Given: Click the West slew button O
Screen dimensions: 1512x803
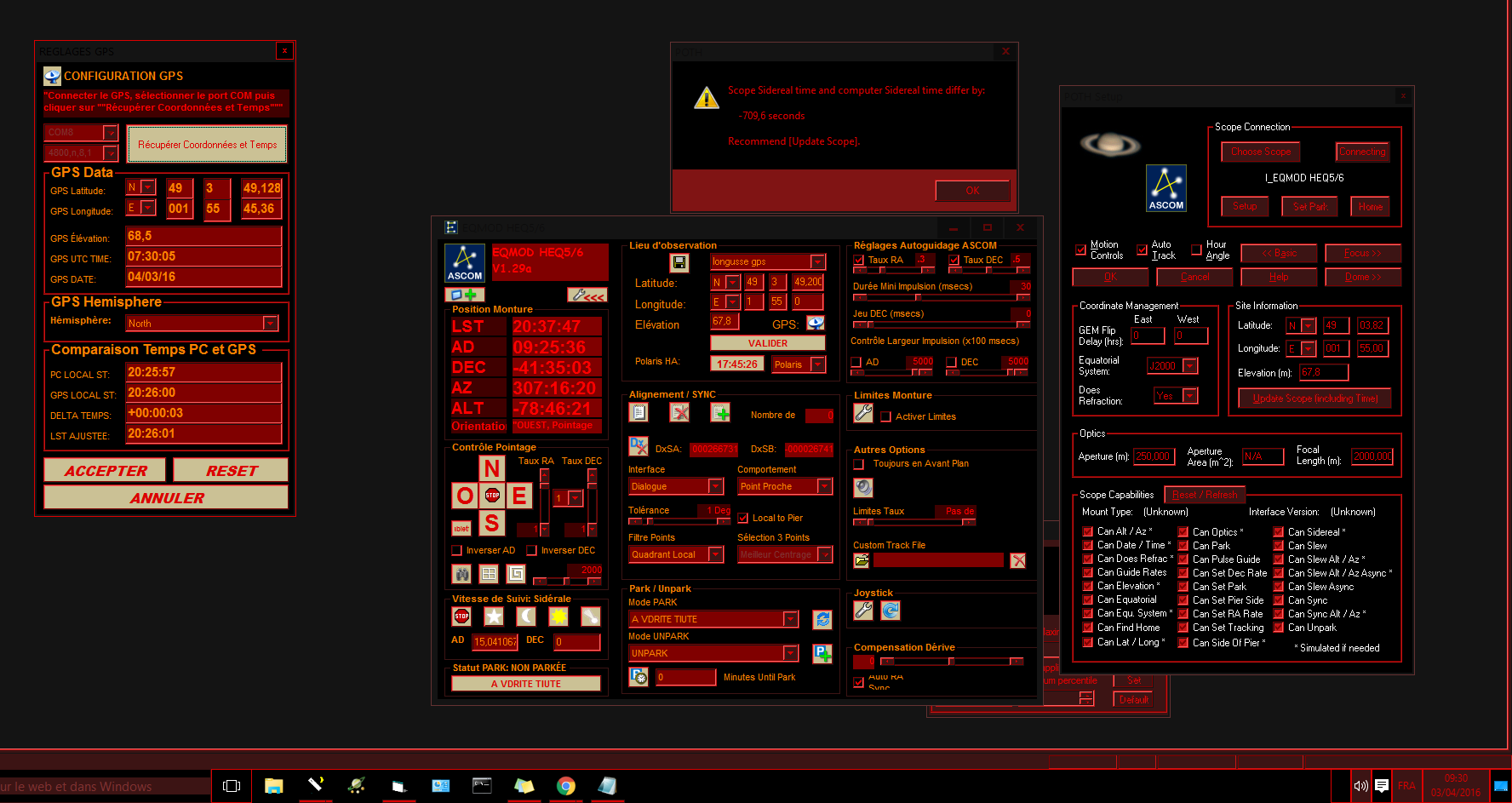Looking at the screenshot, I should (465, 495).
